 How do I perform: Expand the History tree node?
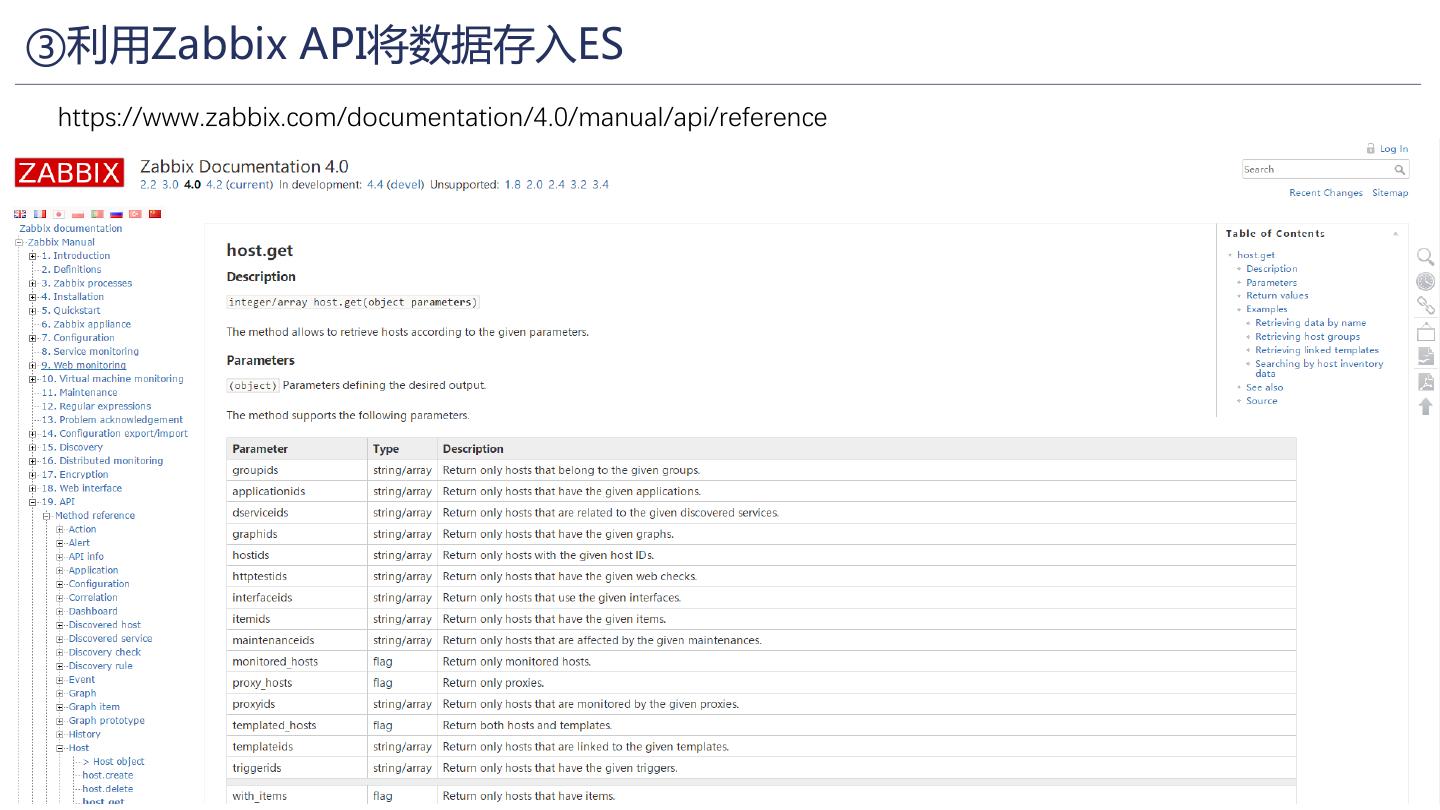(x=60, y=734)
